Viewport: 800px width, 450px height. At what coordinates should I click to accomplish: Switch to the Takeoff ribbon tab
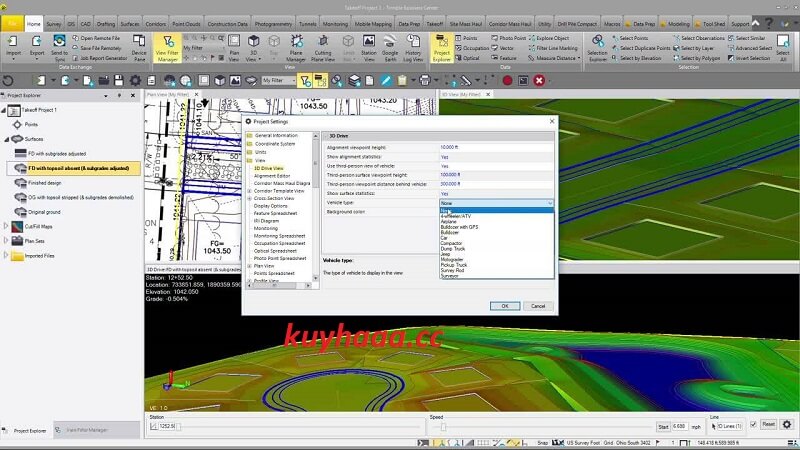point(435,24)
